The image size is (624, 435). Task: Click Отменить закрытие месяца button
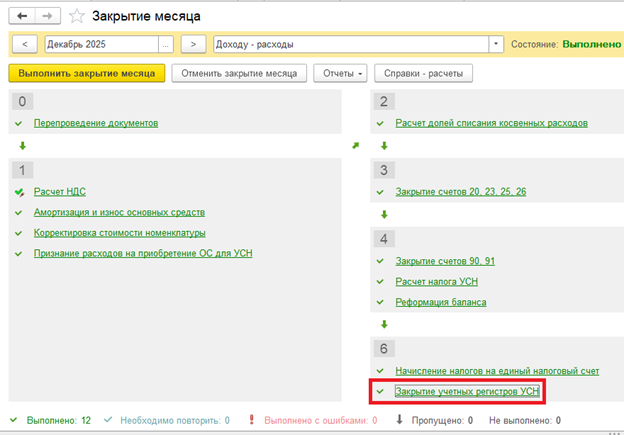[x=239, y=73]
